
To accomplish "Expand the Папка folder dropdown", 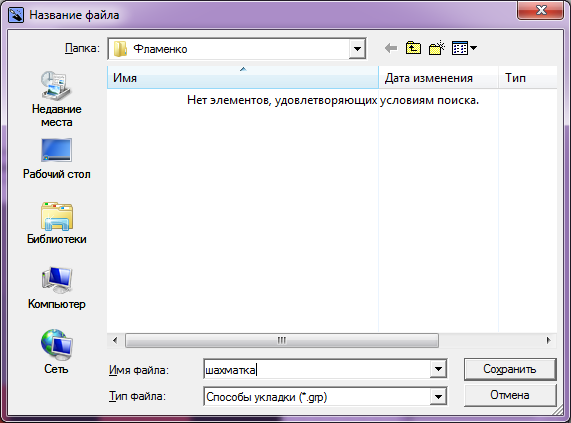I will [x=357, y=49].
